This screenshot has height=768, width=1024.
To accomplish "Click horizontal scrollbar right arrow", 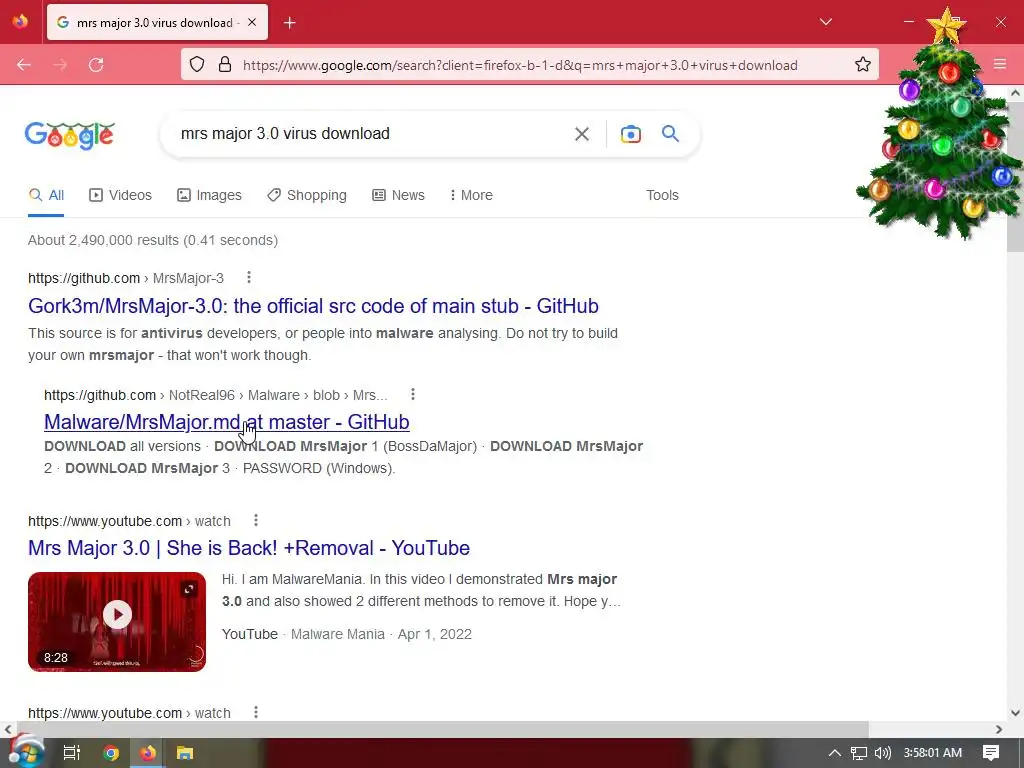I will click(999, 729).
